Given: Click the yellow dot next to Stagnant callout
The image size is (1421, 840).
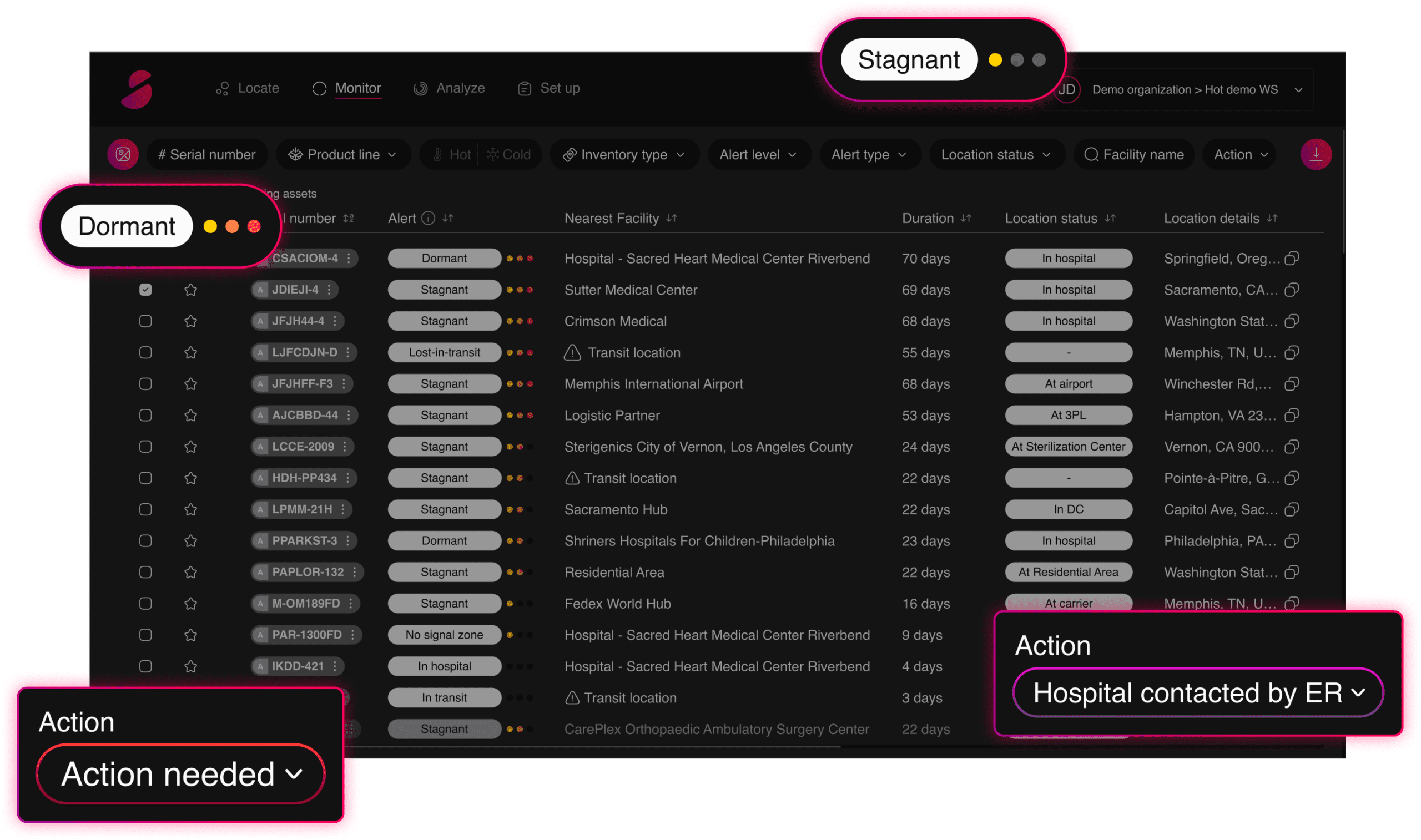Looking at the screenshot, I should click(995, 60).
